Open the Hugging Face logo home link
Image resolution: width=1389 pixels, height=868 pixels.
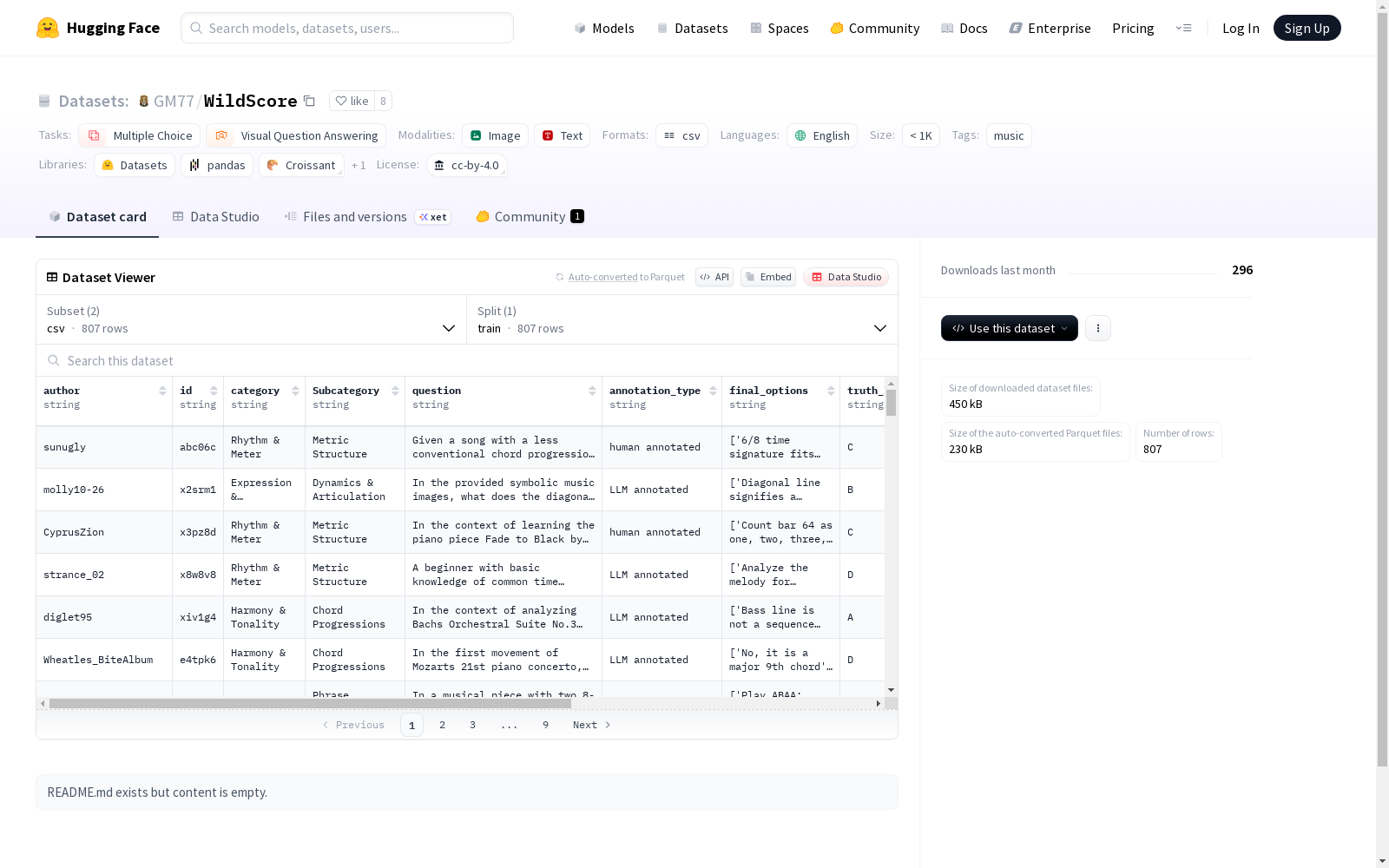[x=98, y=28]
